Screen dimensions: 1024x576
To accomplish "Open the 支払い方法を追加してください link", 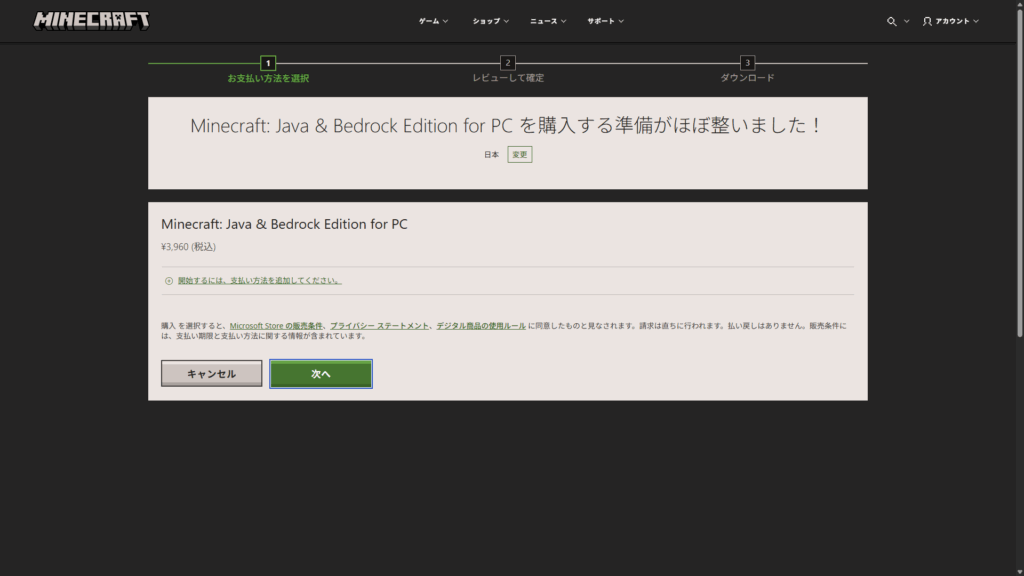I will [259, 281].
